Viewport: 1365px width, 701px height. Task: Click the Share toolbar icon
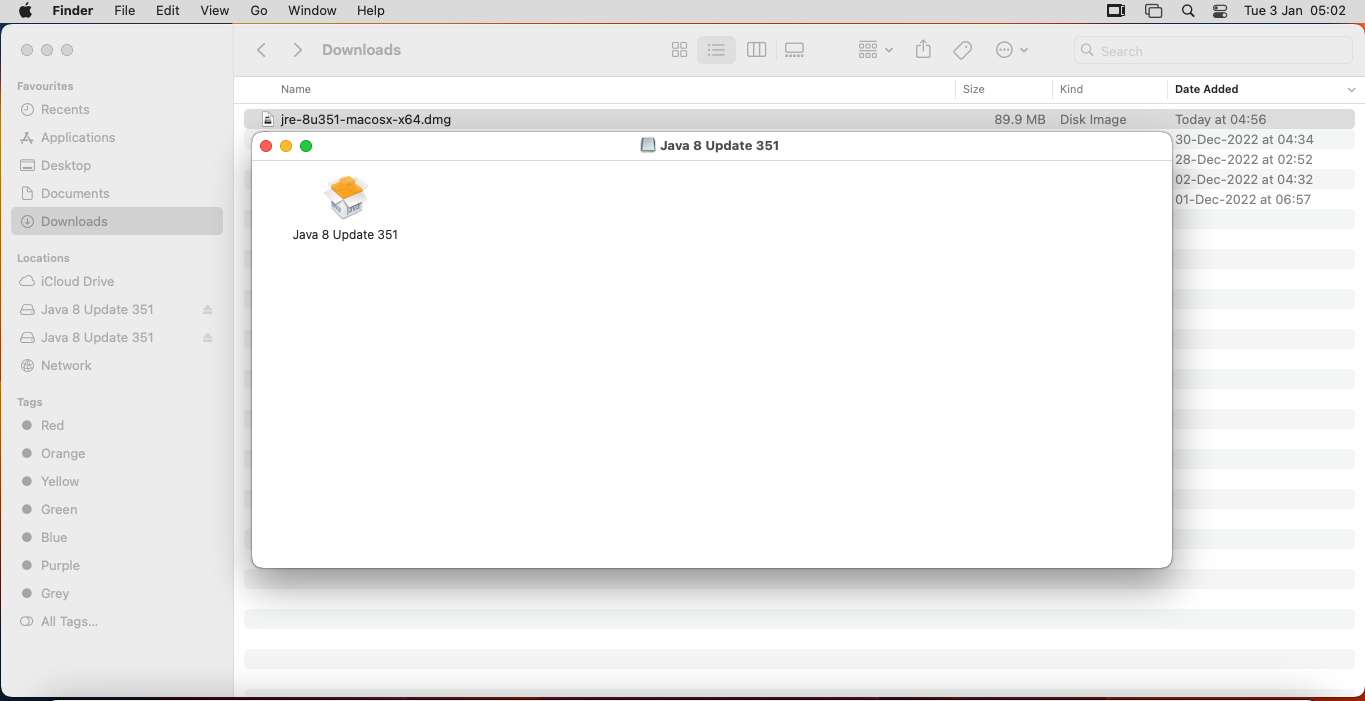click(x=923, y=50)
